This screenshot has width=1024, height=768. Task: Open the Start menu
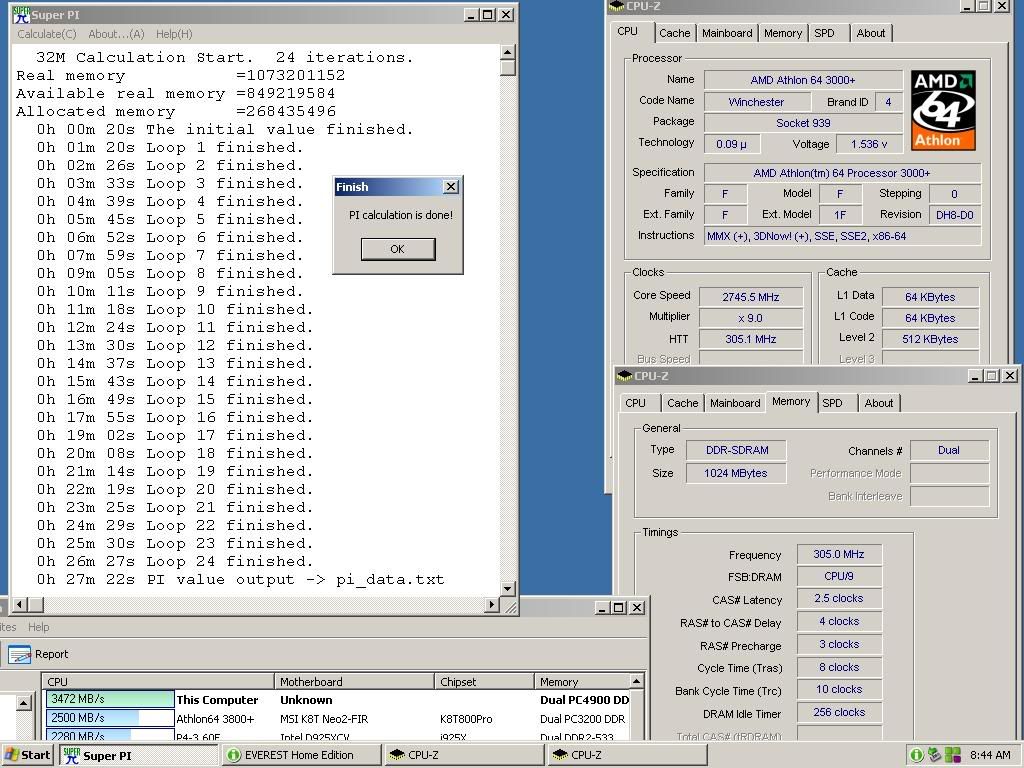point(27,755)
